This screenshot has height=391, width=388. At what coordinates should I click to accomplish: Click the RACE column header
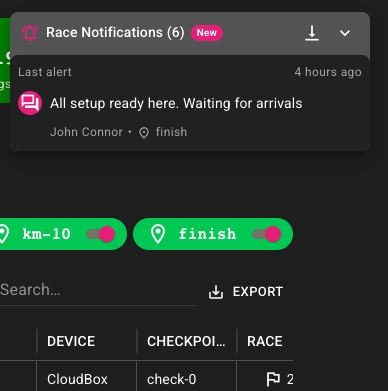click(x=264, y=341)
